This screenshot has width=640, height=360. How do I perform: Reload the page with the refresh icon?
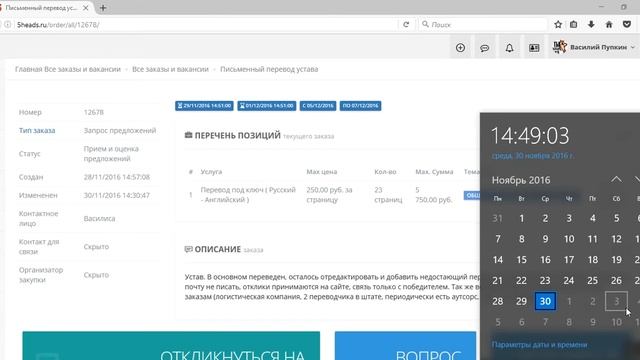(406, 24)
